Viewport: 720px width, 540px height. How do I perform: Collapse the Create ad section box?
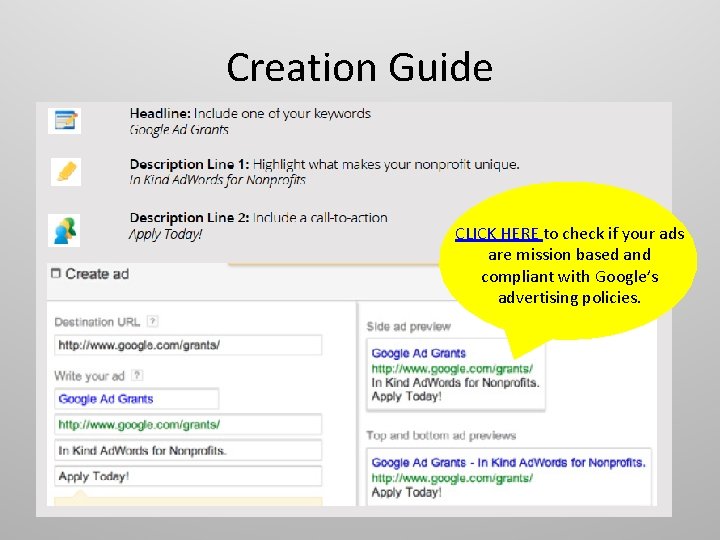(x=56, y=273)
